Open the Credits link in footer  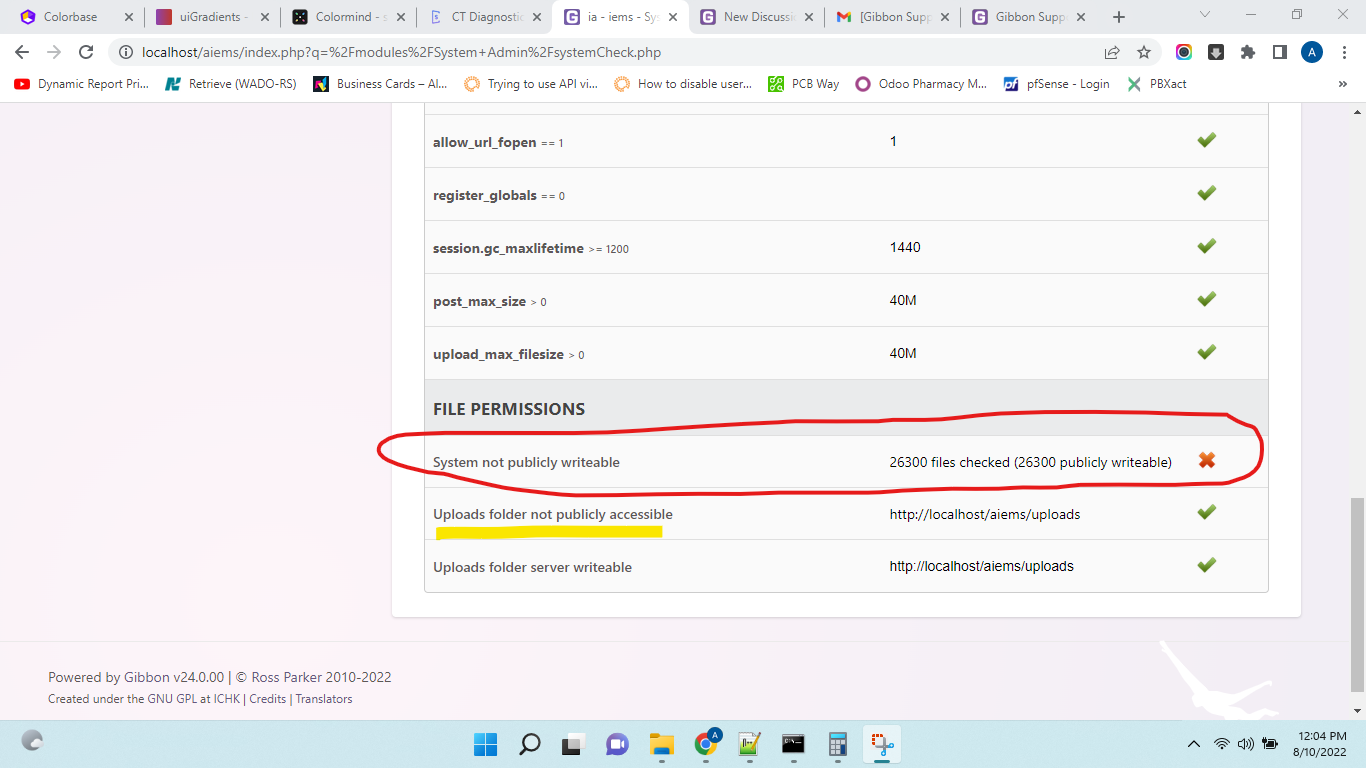(x=267, y=699)
